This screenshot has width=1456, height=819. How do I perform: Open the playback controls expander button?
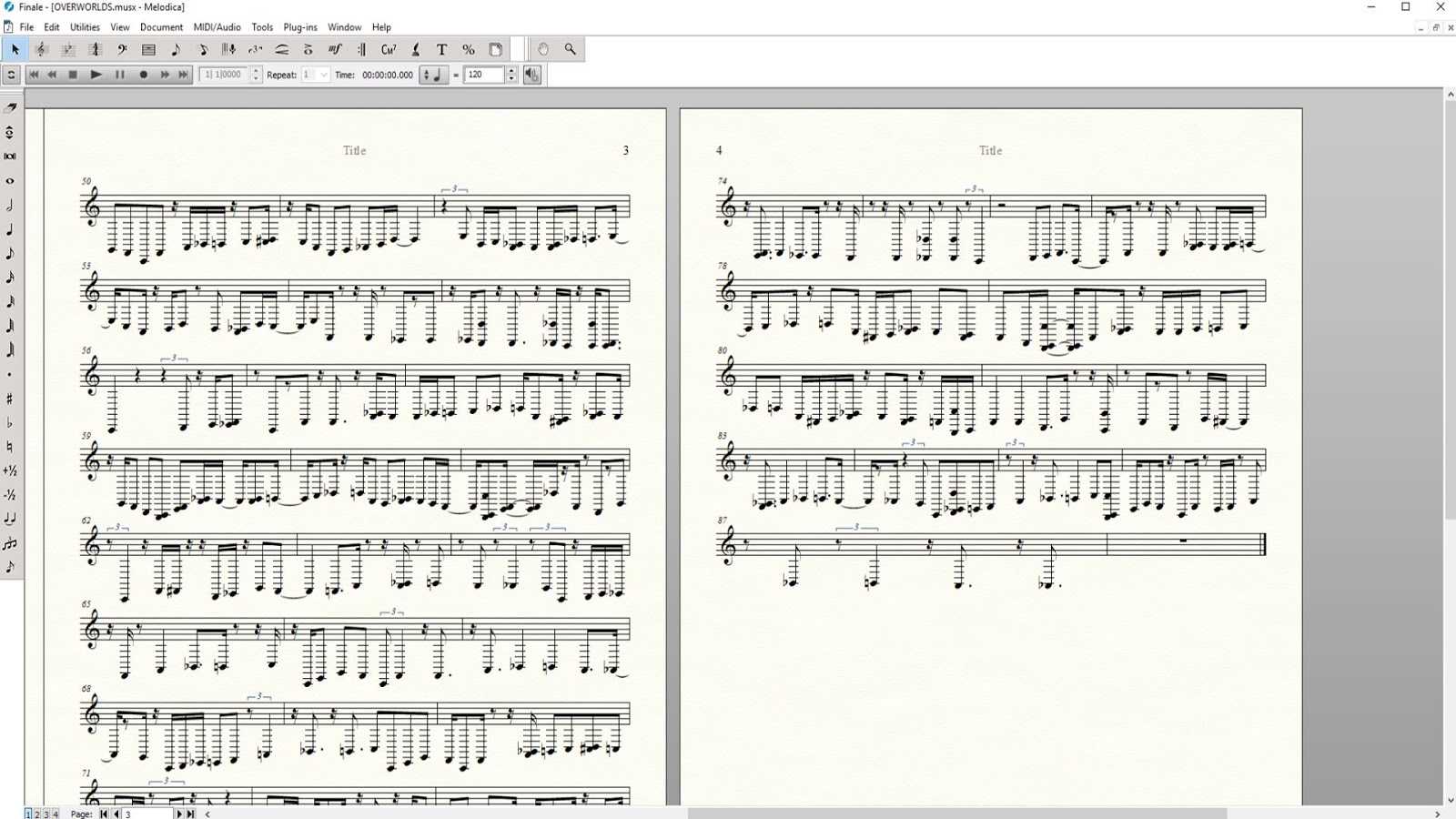12,75
